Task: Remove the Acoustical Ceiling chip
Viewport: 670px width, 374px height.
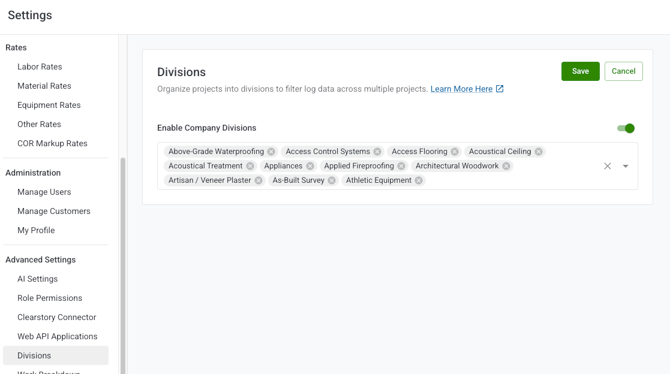Action: pos(538,152)
